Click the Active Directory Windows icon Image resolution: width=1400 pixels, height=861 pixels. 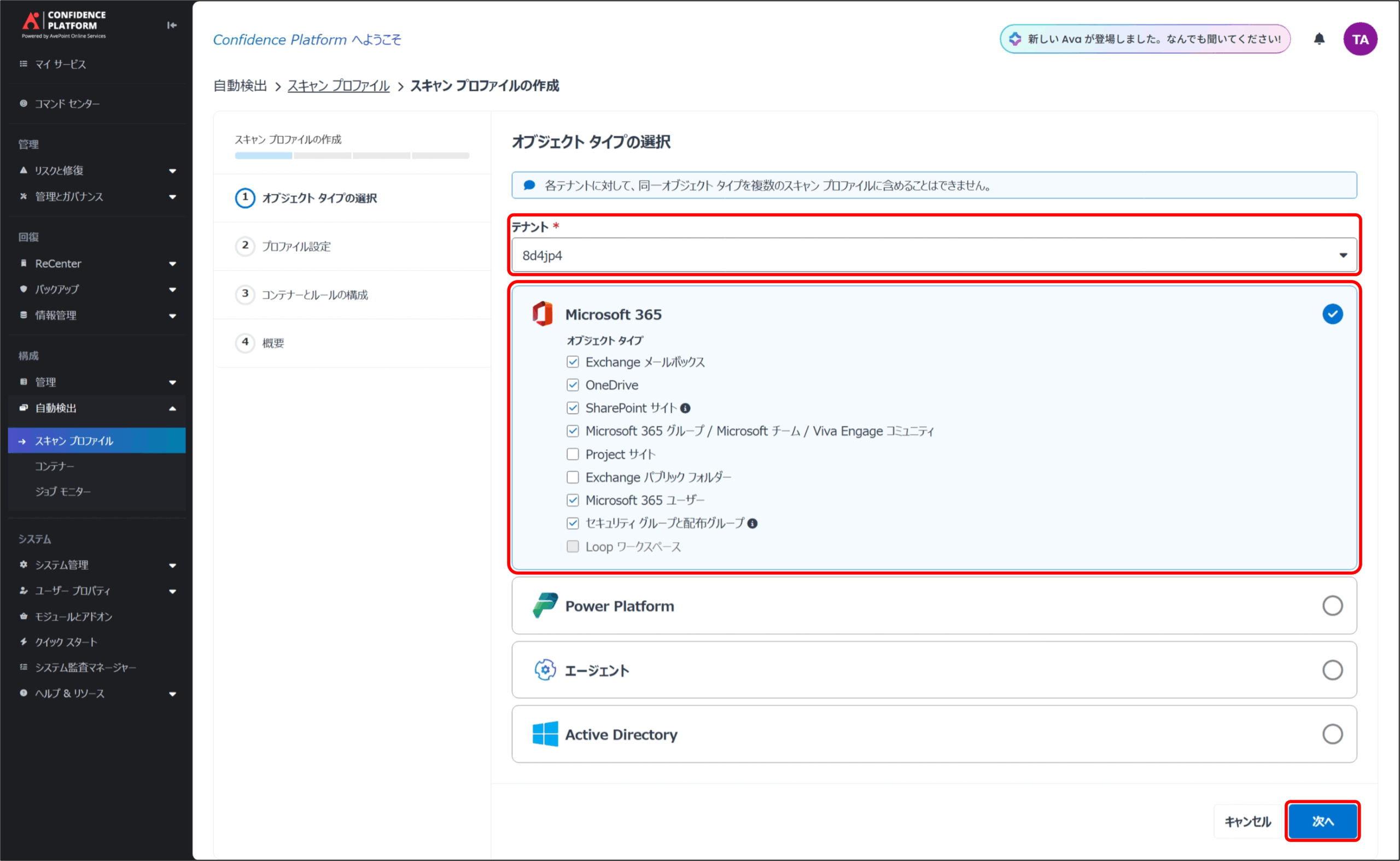tap(544, 734)
